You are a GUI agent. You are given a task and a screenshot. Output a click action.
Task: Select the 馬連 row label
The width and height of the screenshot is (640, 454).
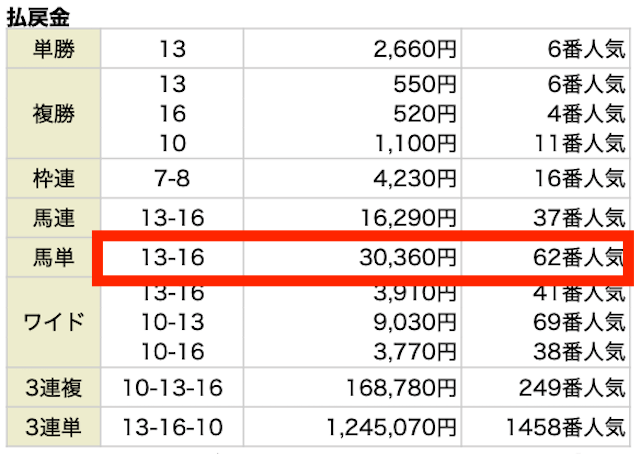(x=54, y=218)
